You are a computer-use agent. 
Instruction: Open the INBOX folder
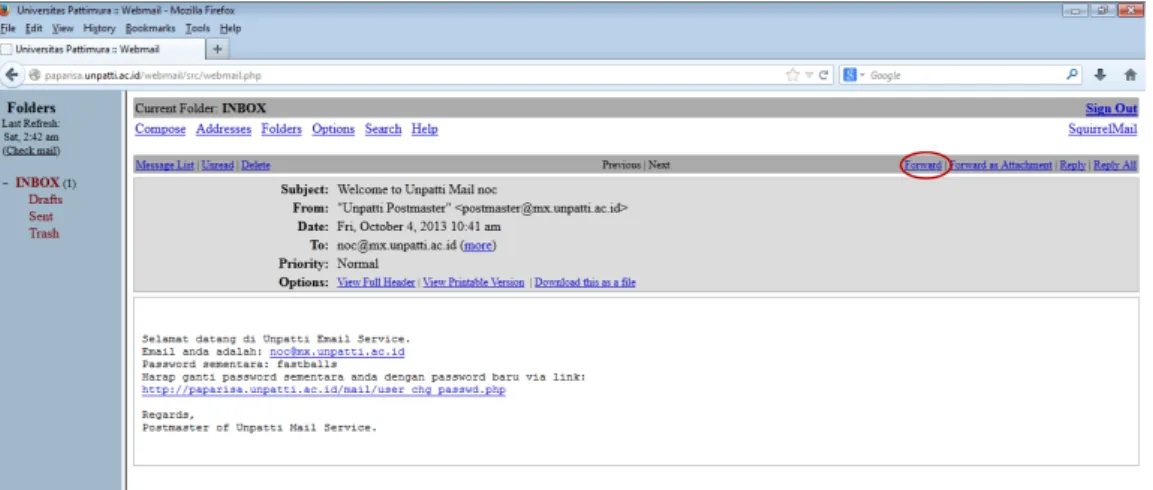[x=38, y=182]
